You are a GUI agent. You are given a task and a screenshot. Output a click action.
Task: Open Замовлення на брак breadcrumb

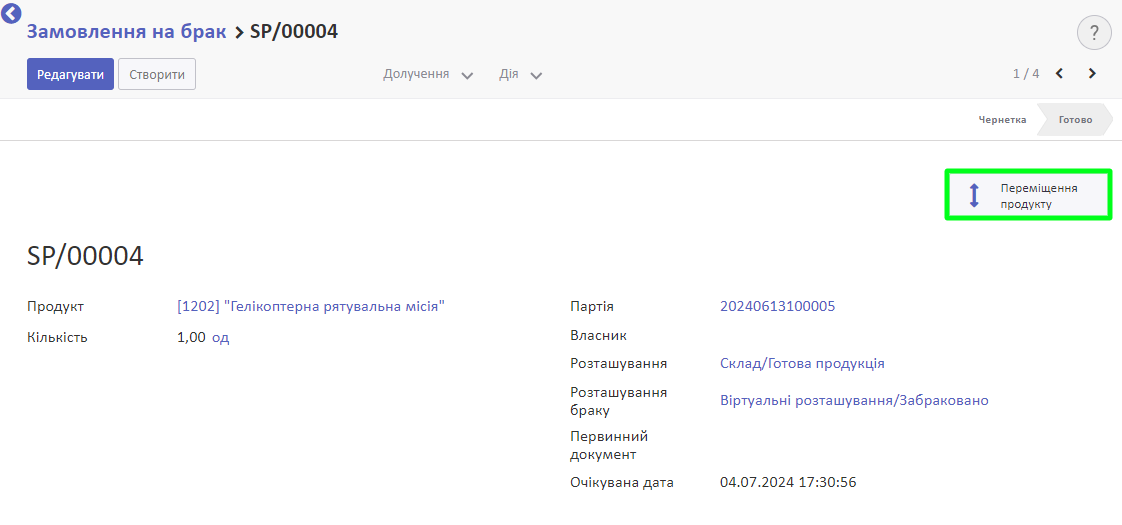point(127,31)
